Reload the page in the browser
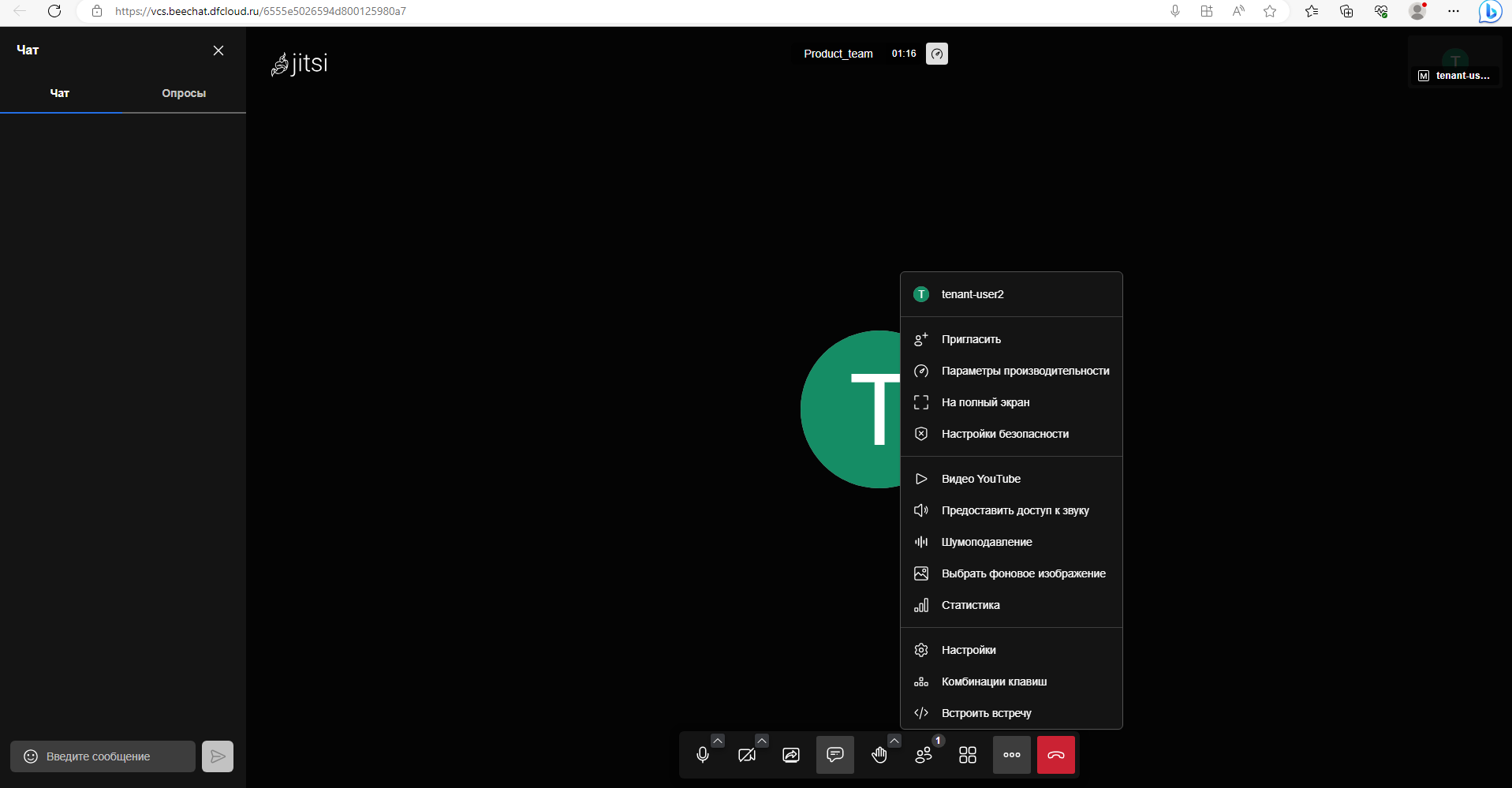 click(x=54, y=11)
